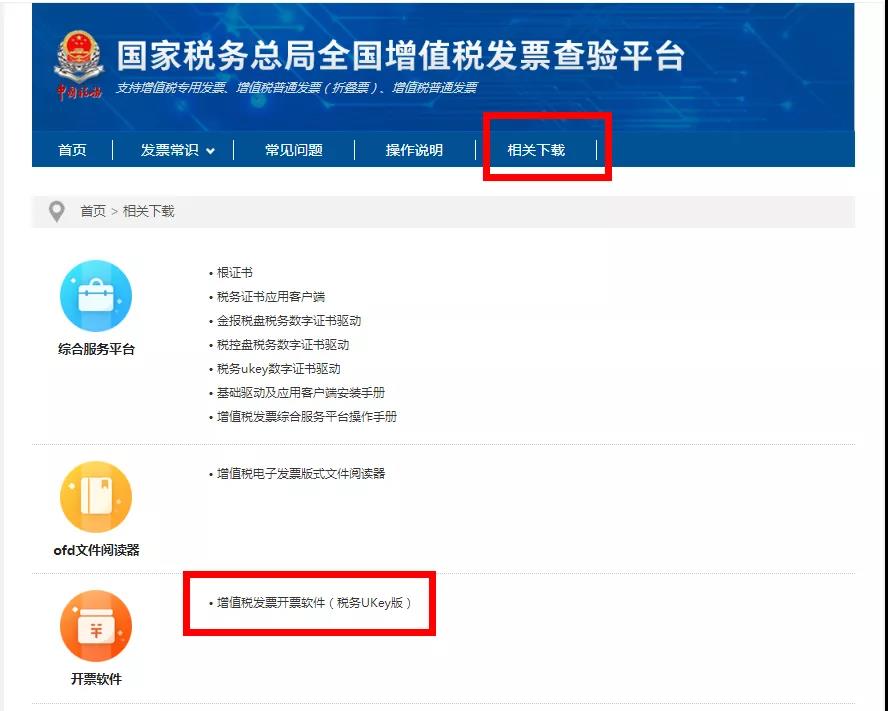Screen dimensions: 888x711
Task: Open the 开票软件 invoice icon
Action: tap(96, 625)
